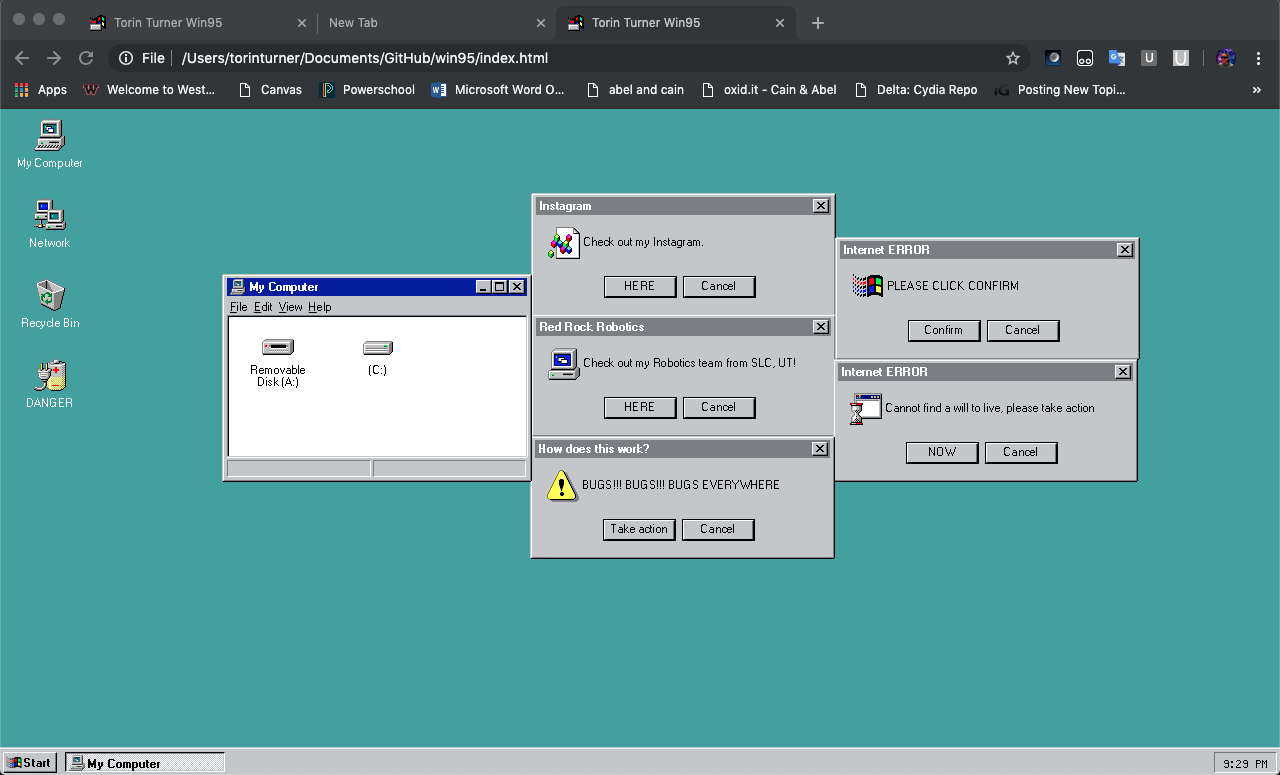
Task: Select the (C:) drive icon
Action: coord(377,347)
